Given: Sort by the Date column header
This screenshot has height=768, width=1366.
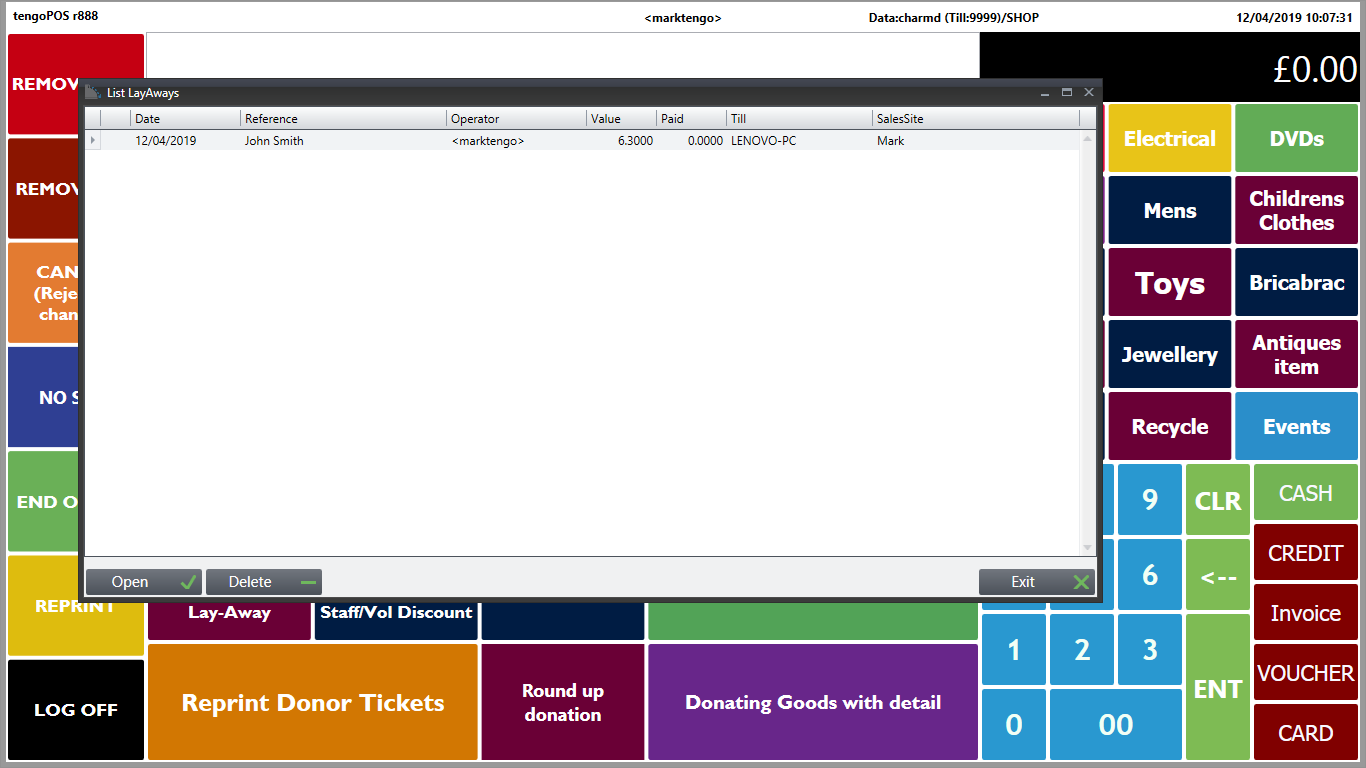Looking at the screenshot, I should (185, 119).
